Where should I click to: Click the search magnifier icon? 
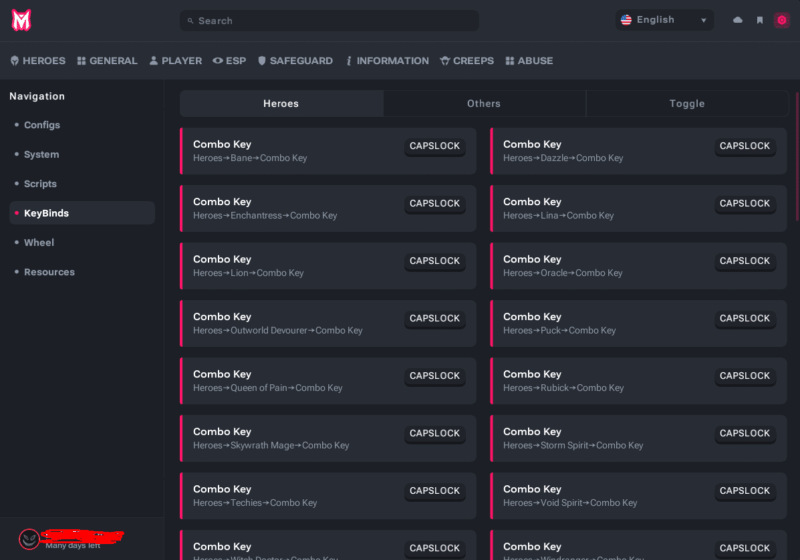tap(190, 21)
